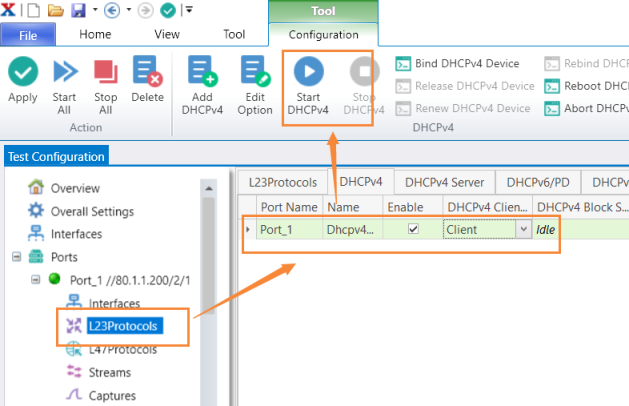Collapse the Port_1 //80.1.1.200/2/1 node
This screenshot has height=406, width=629.
37,279
